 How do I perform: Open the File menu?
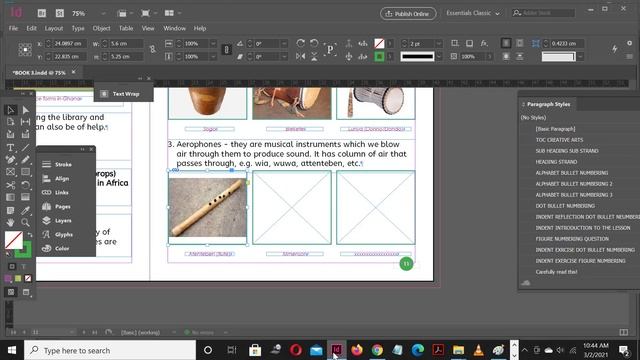[x=13, y=28]
